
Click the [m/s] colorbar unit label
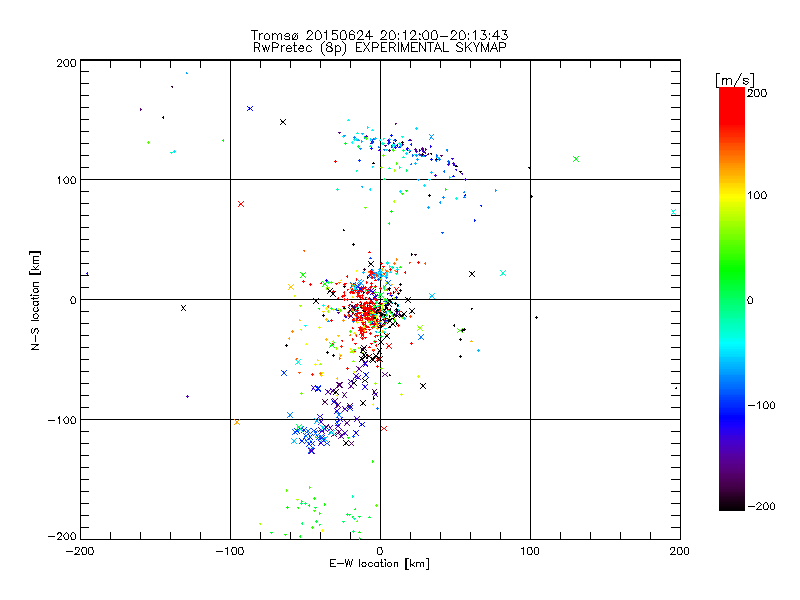pos(733,79)
